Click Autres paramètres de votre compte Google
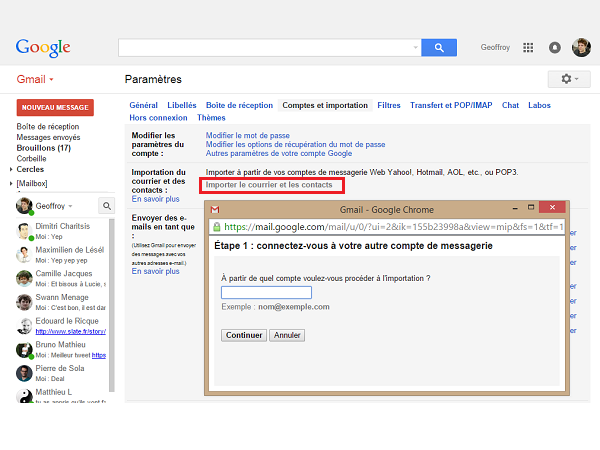600x450 pixels. (x=279, y=153)
